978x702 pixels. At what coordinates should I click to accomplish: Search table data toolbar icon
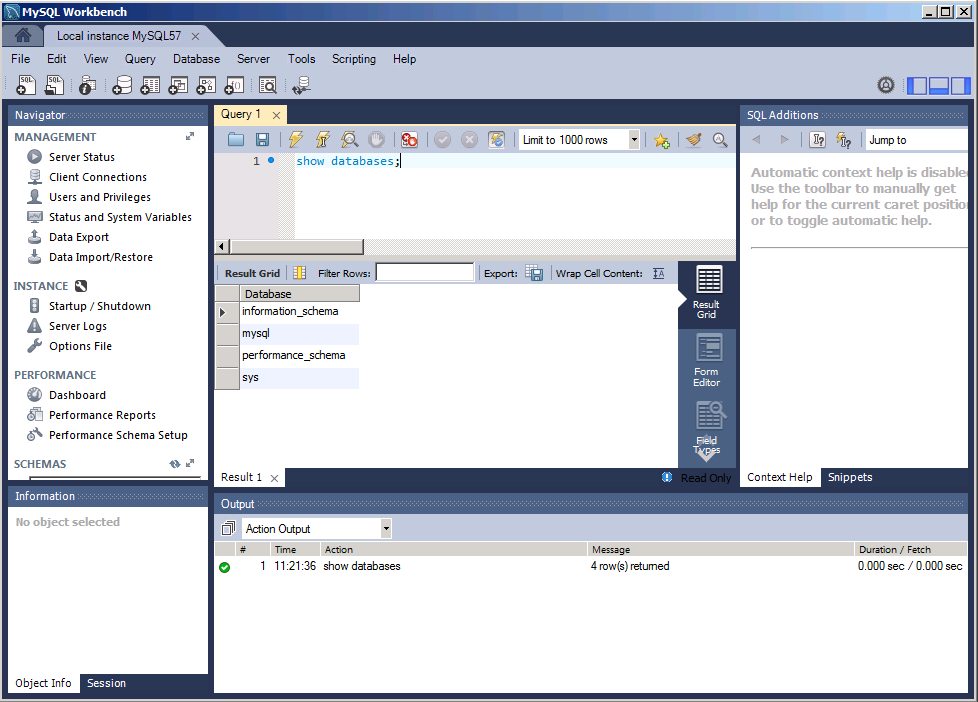(x=268, y=85)
